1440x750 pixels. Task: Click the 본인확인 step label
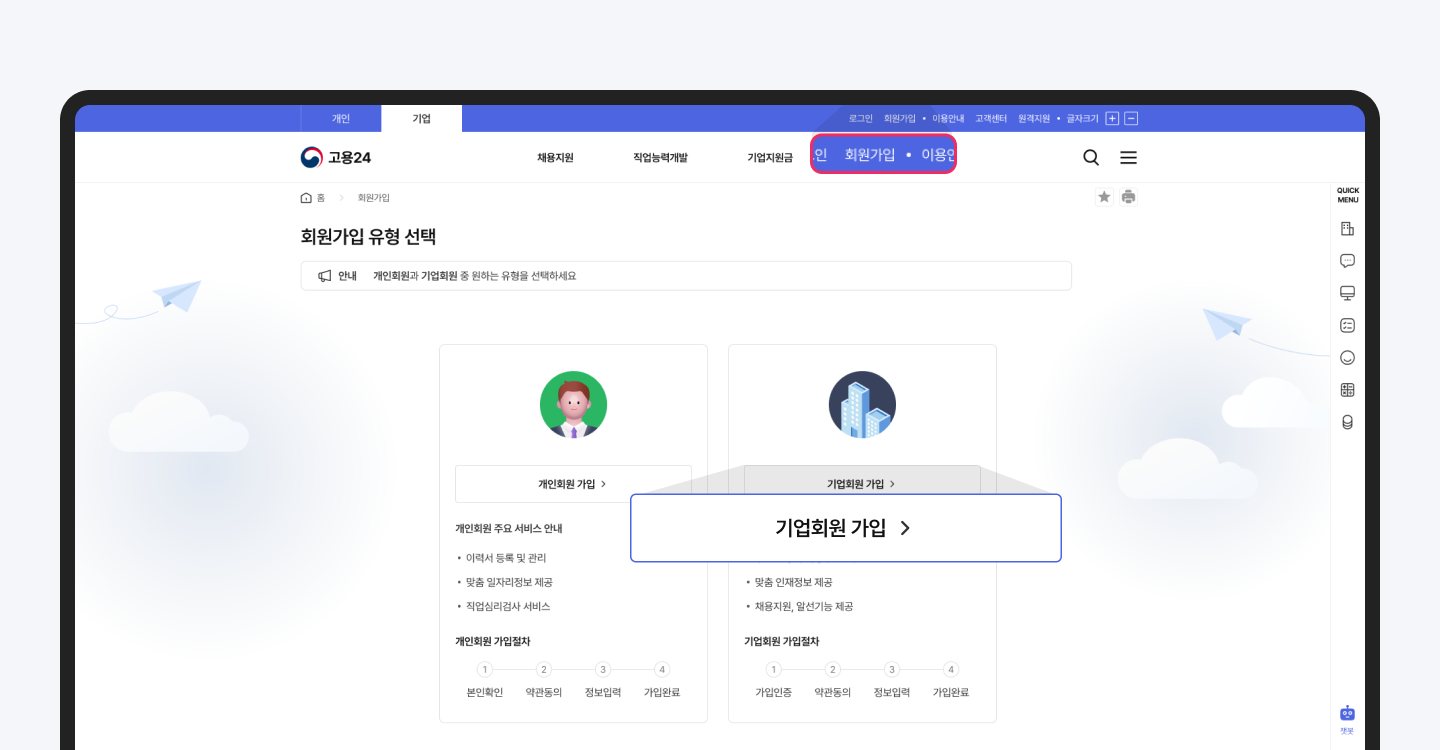[x=485, y=692]
